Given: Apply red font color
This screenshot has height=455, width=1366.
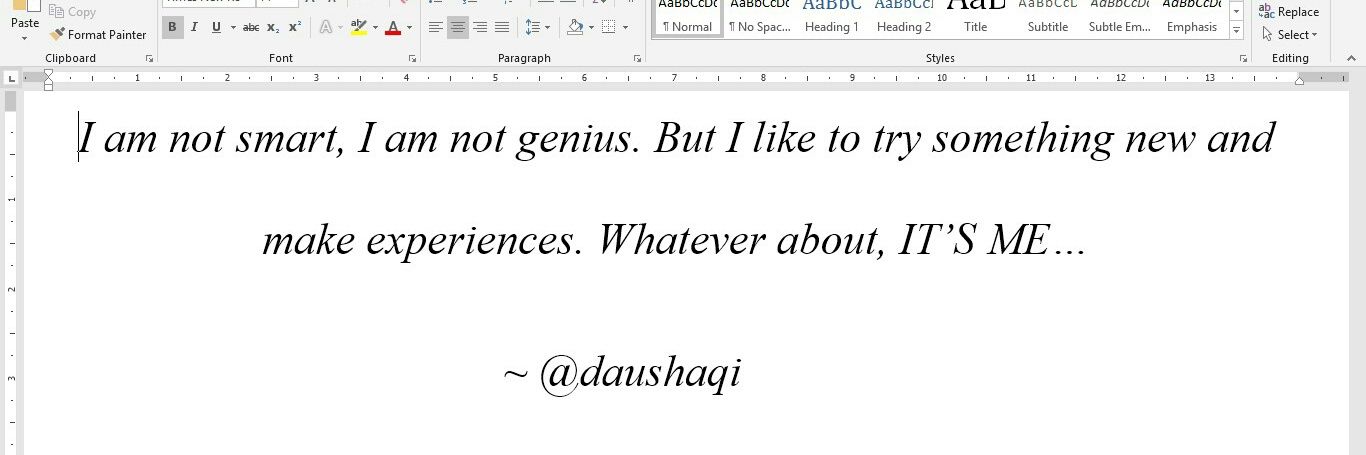Looking at the screenshot, I should 393,27.
